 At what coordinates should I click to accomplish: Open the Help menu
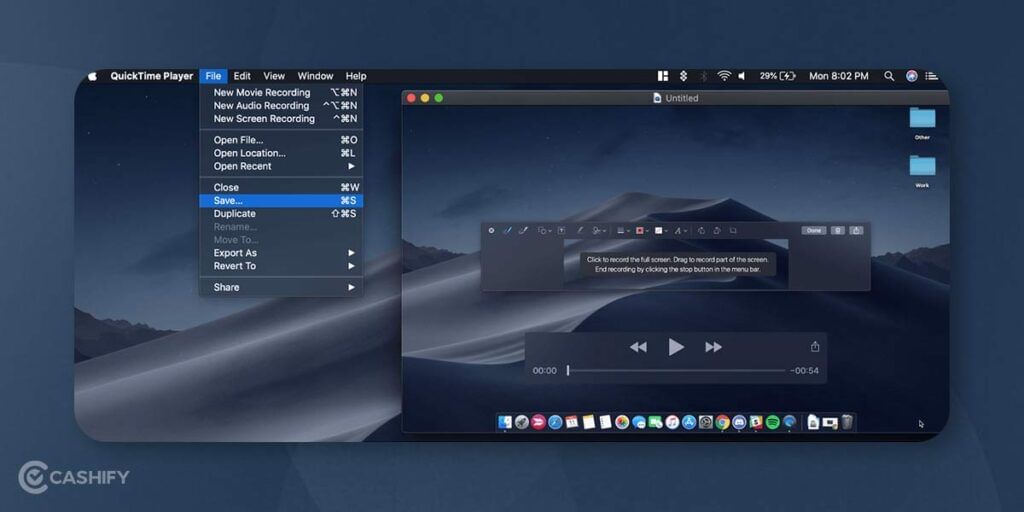click(356, 76)
